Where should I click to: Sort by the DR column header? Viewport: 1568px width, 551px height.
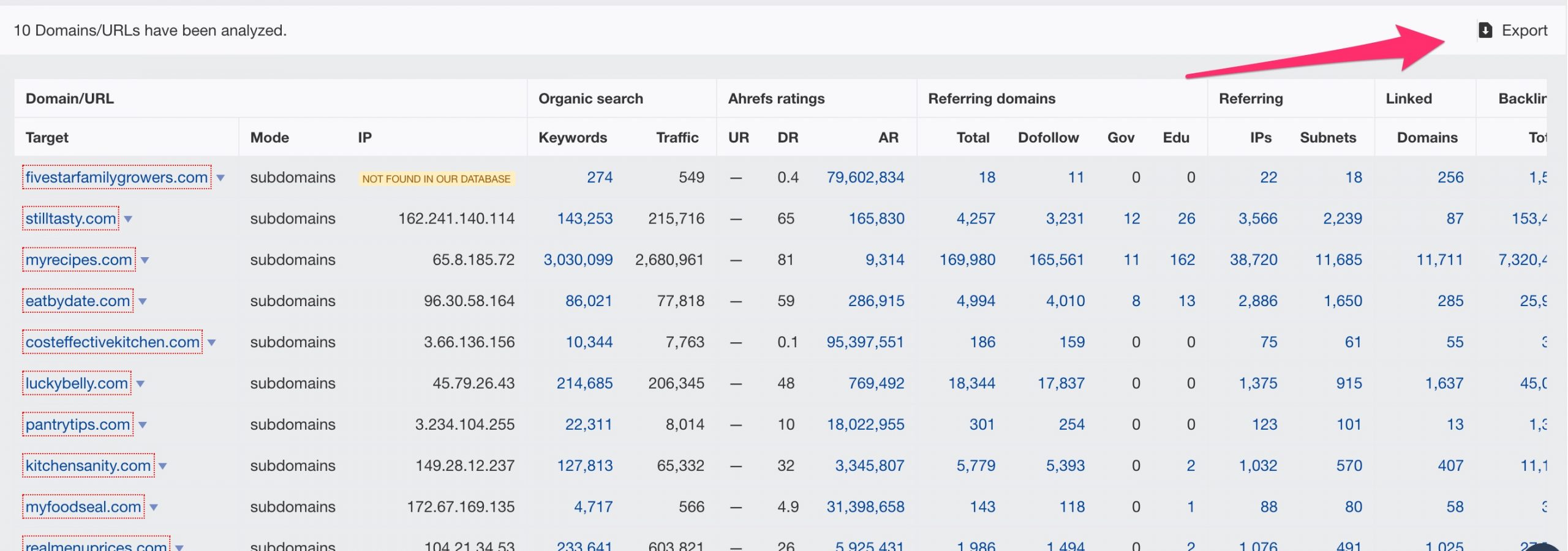(x=788, y=137)
